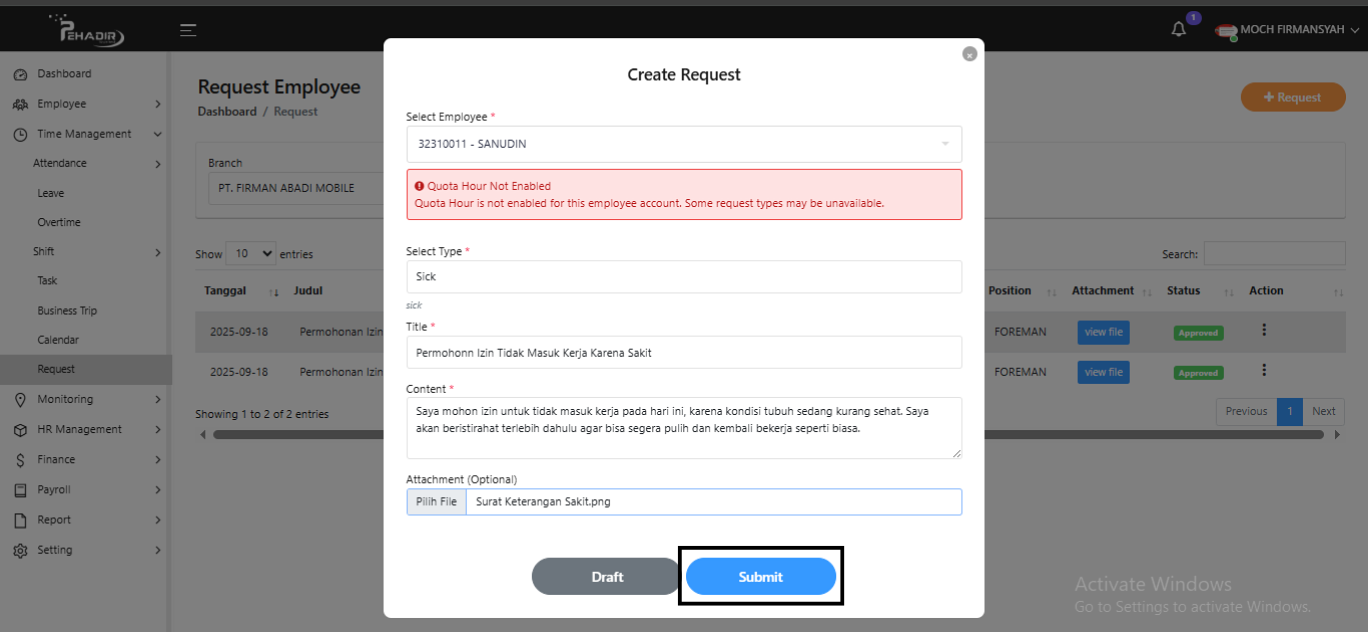Open Settings via the gear icon

click(20, 549)
